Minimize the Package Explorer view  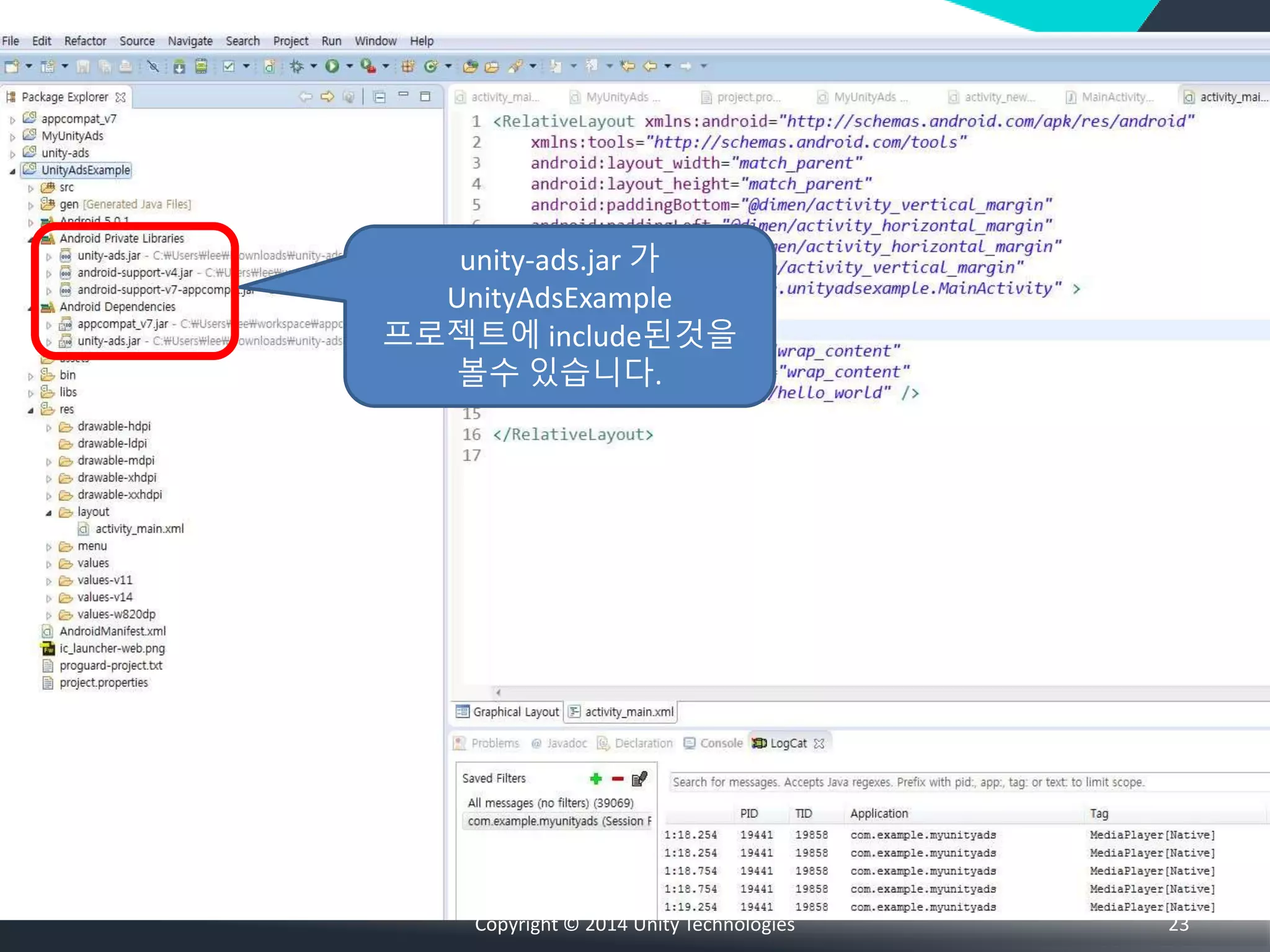pos(403,95)
